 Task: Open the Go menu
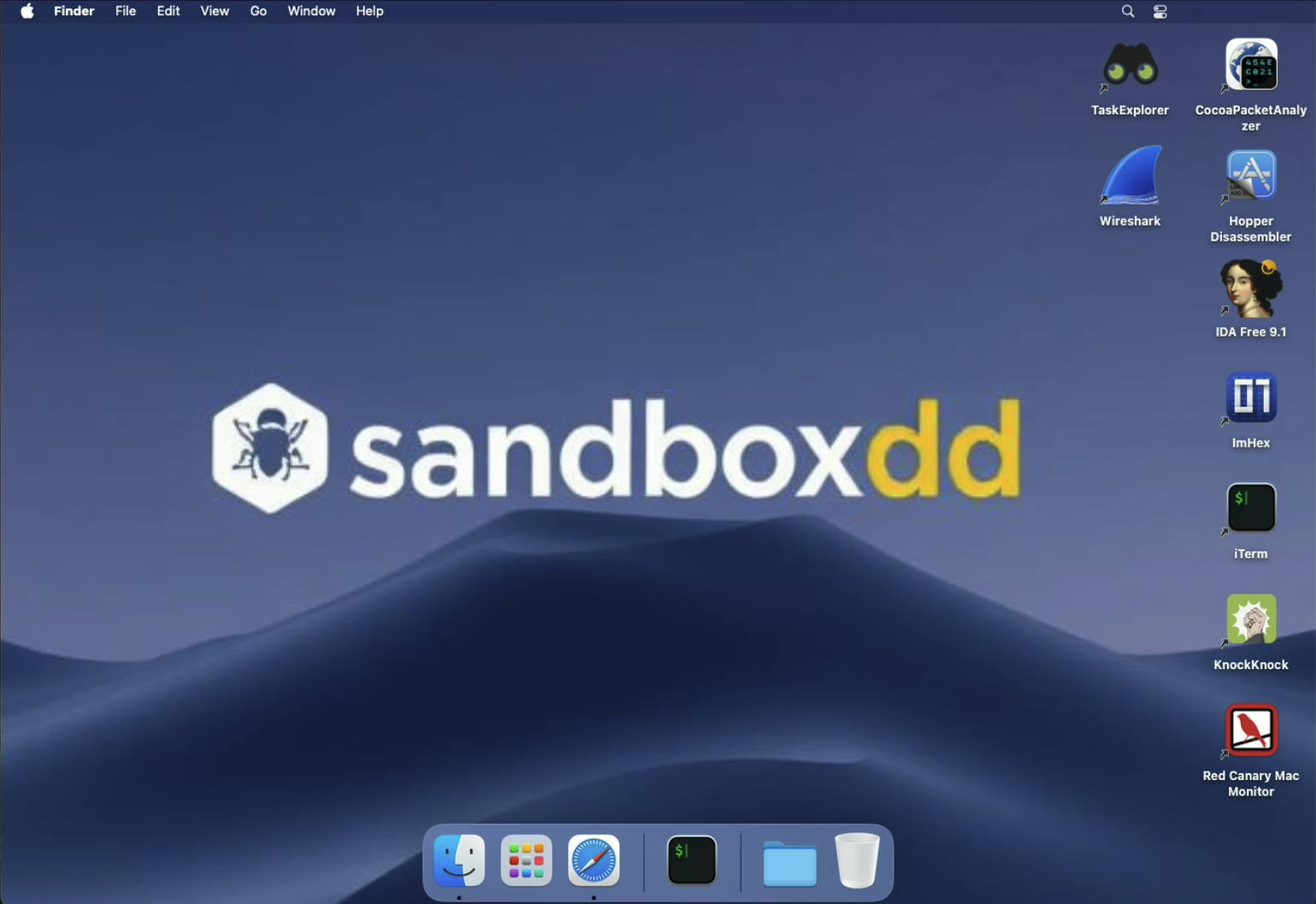[x=258, y=11]
